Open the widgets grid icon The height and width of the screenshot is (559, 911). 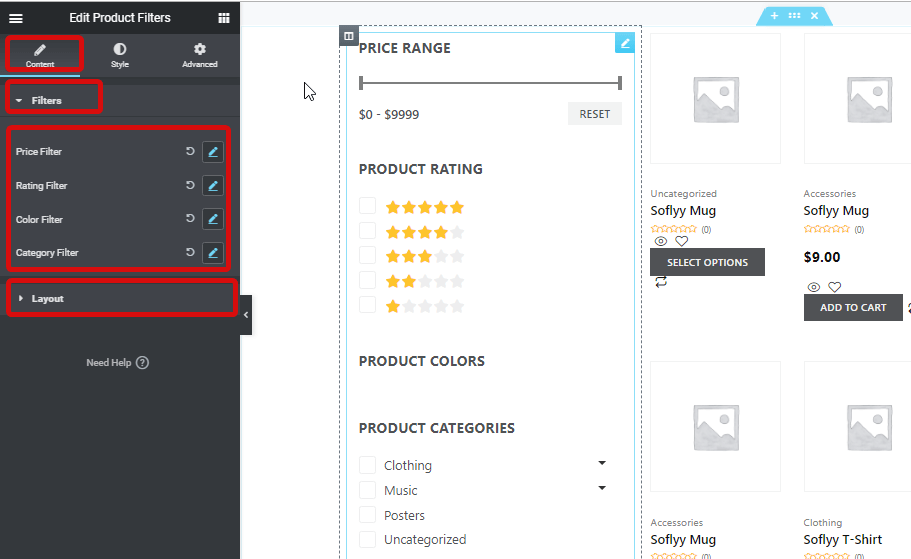(224, 18)
